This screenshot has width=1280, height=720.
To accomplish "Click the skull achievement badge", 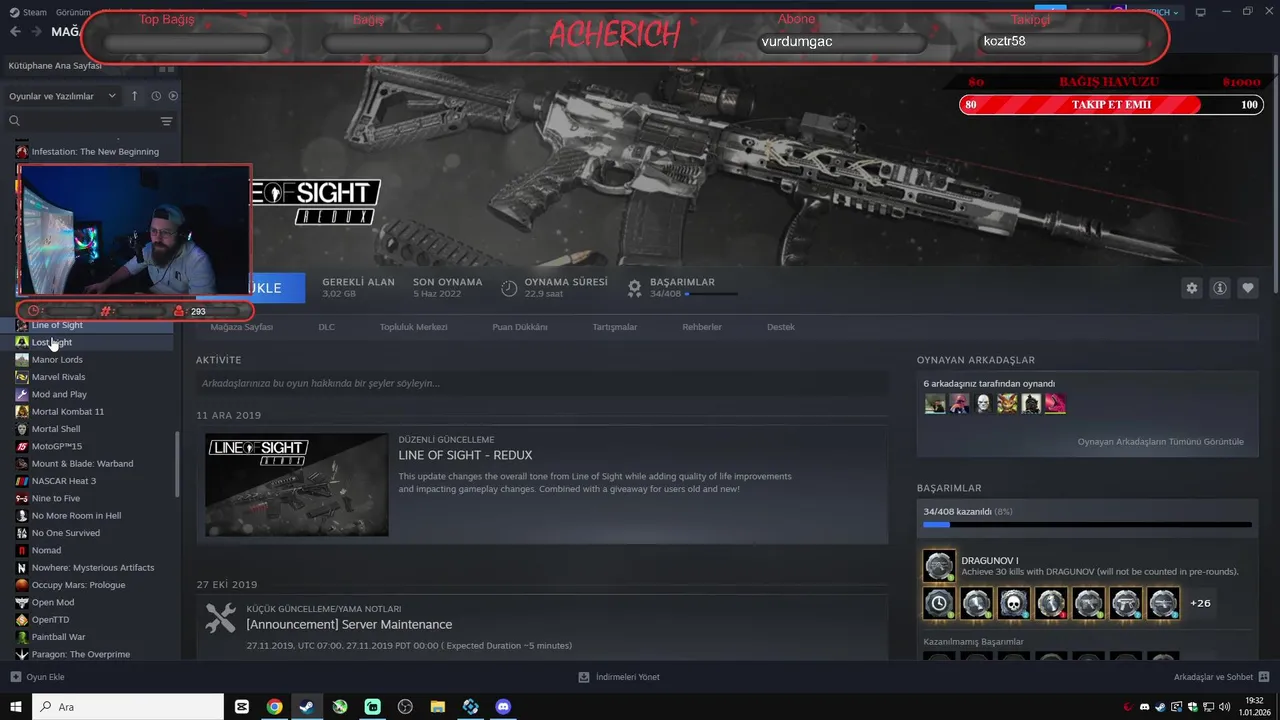I will point(1014,603).
